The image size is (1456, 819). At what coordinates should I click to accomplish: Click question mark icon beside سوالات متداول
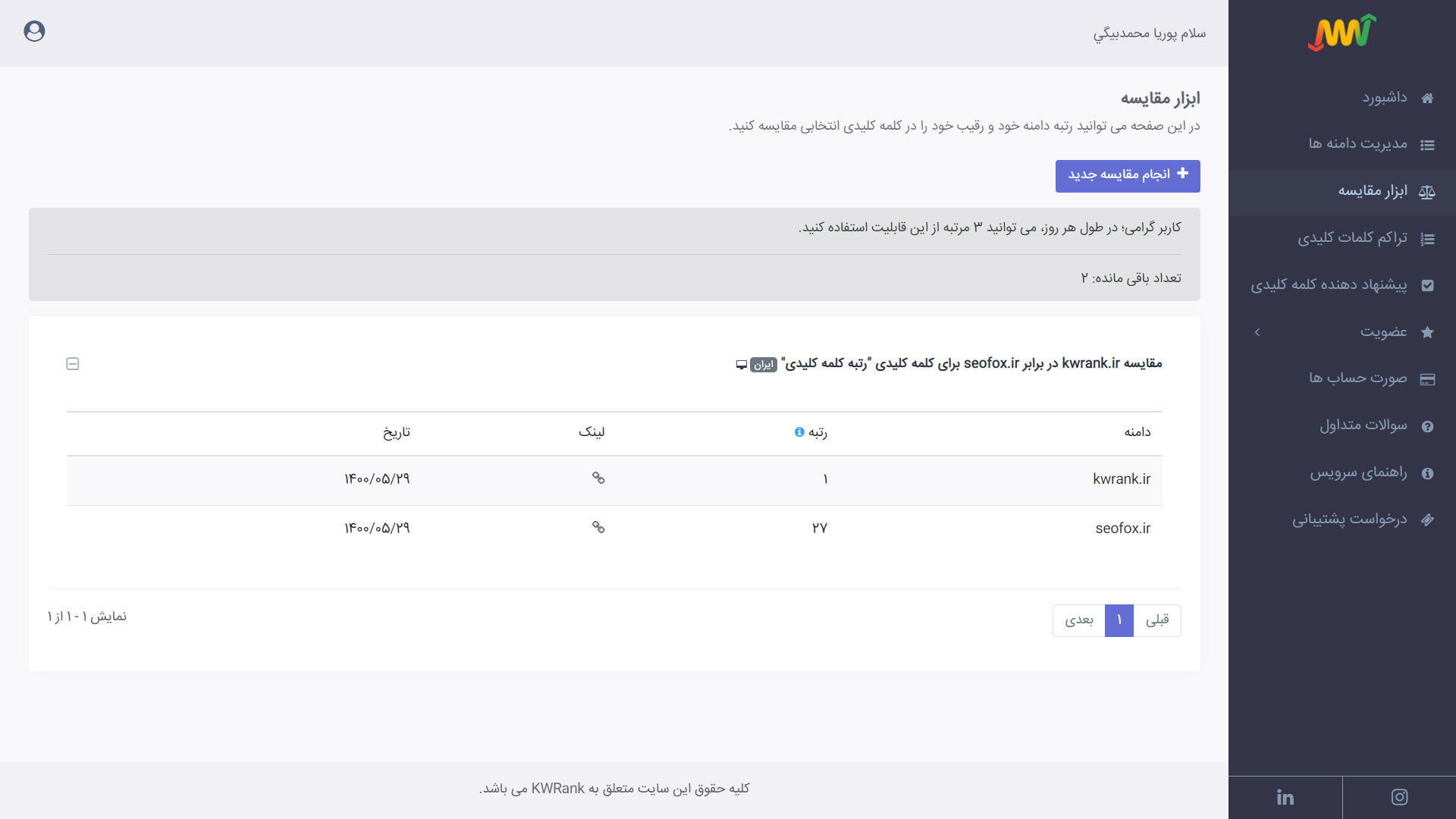tap(1427, 426)
